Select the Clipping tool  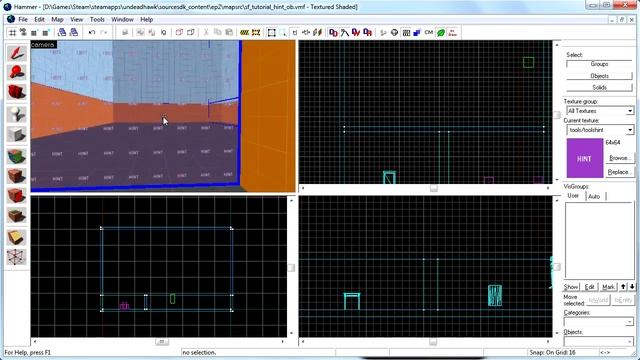point(16,238)
